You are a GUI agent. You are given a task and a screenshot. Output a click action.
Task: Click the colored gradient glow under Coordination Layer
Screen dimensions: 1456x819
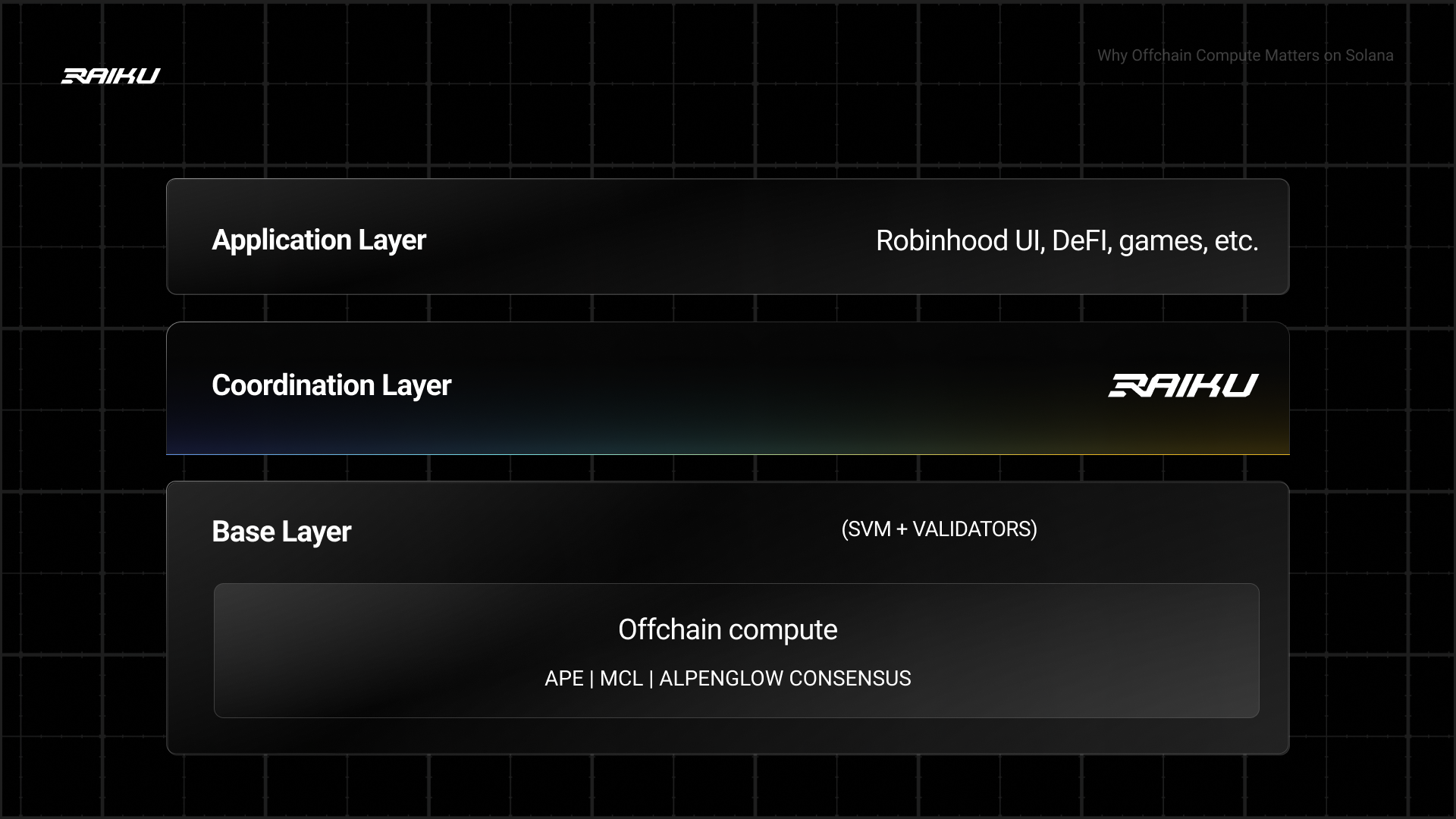[728, 440]
